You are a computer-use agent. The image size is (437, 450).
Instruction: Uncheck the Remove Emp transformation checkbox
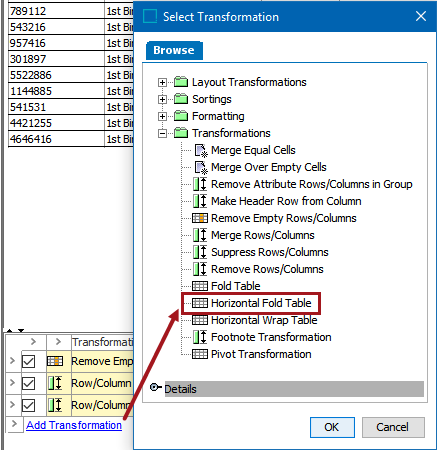point(28,361)
